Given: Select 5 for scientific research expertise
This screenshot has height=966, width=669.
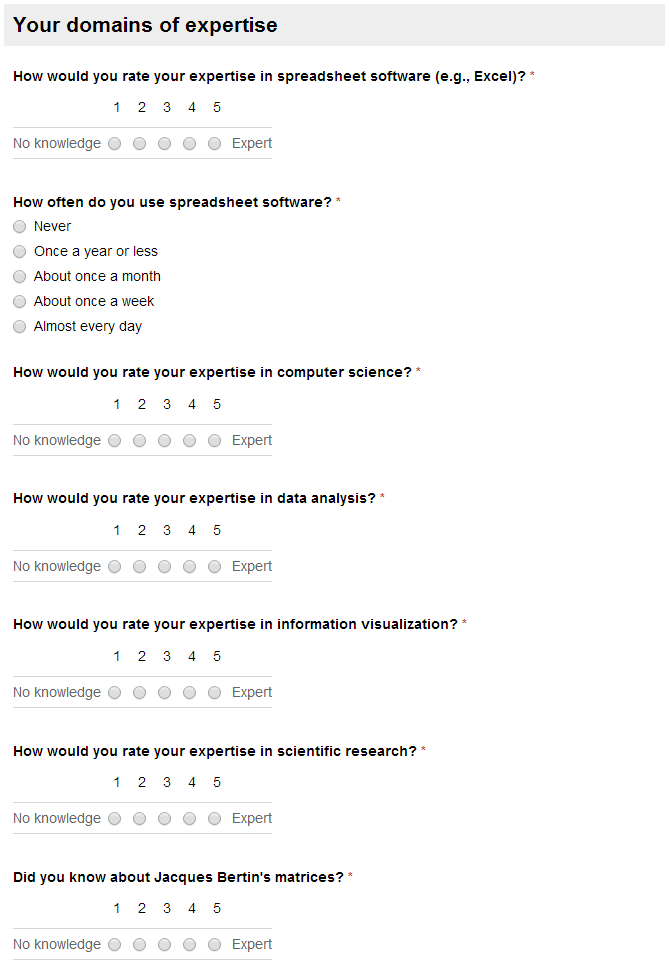Looking at the screenshot, I should 214,818.
